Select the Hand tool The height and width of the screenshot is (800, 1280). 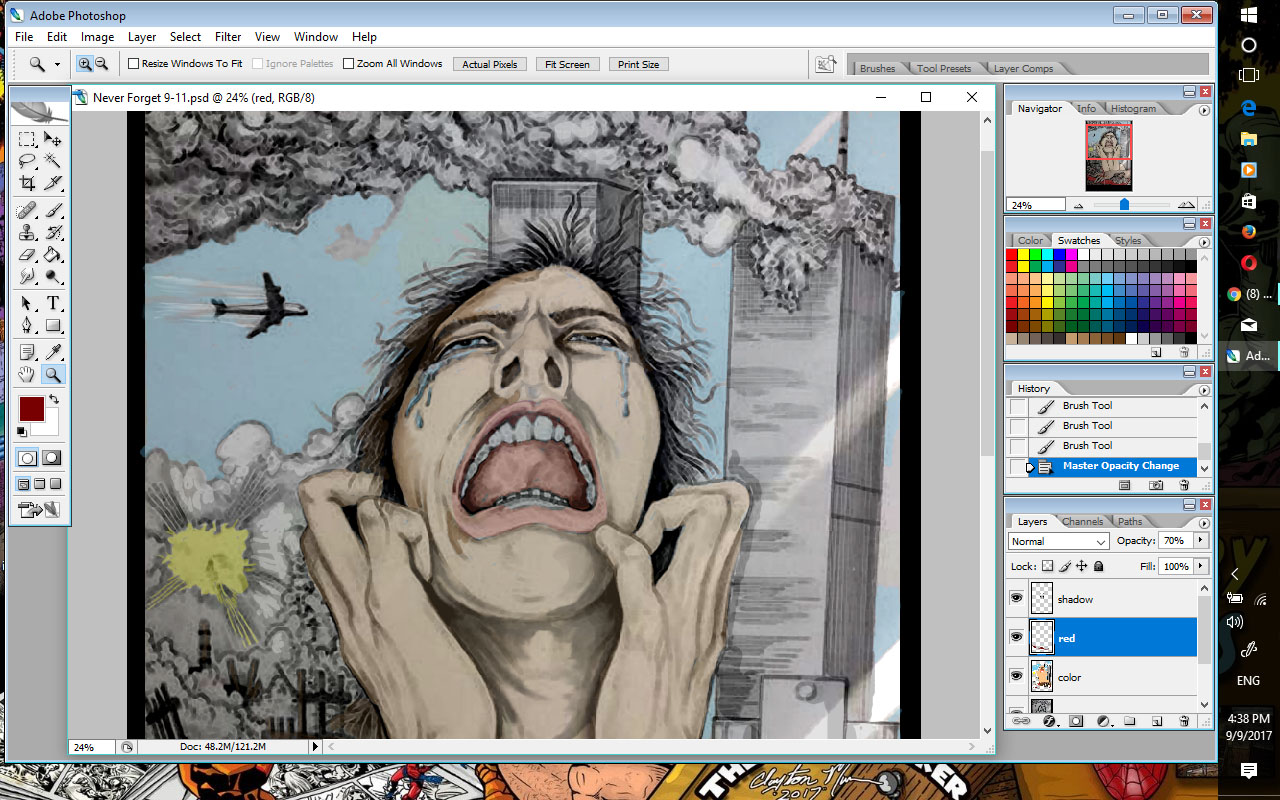(x=27, y=375)
